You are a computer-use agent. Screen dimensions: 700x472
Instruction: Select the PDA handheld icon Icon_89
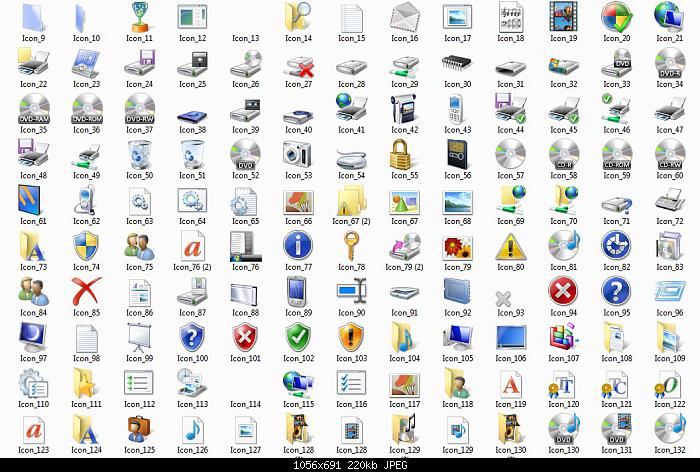click(297, 292)
